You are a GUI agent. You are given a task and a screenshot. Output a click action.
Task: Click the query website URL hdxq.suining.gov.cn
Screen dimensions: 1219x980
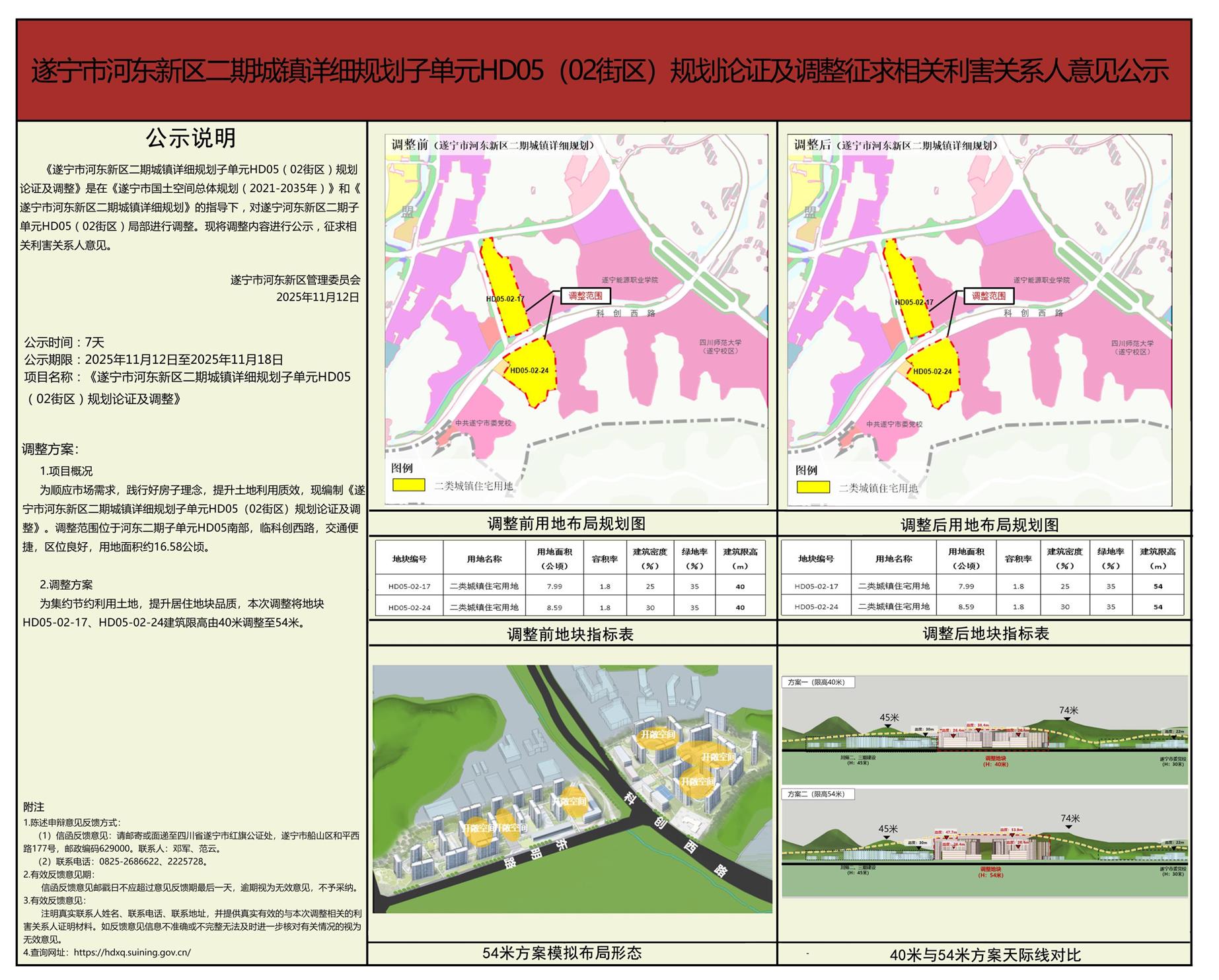(x=132, y=952)
